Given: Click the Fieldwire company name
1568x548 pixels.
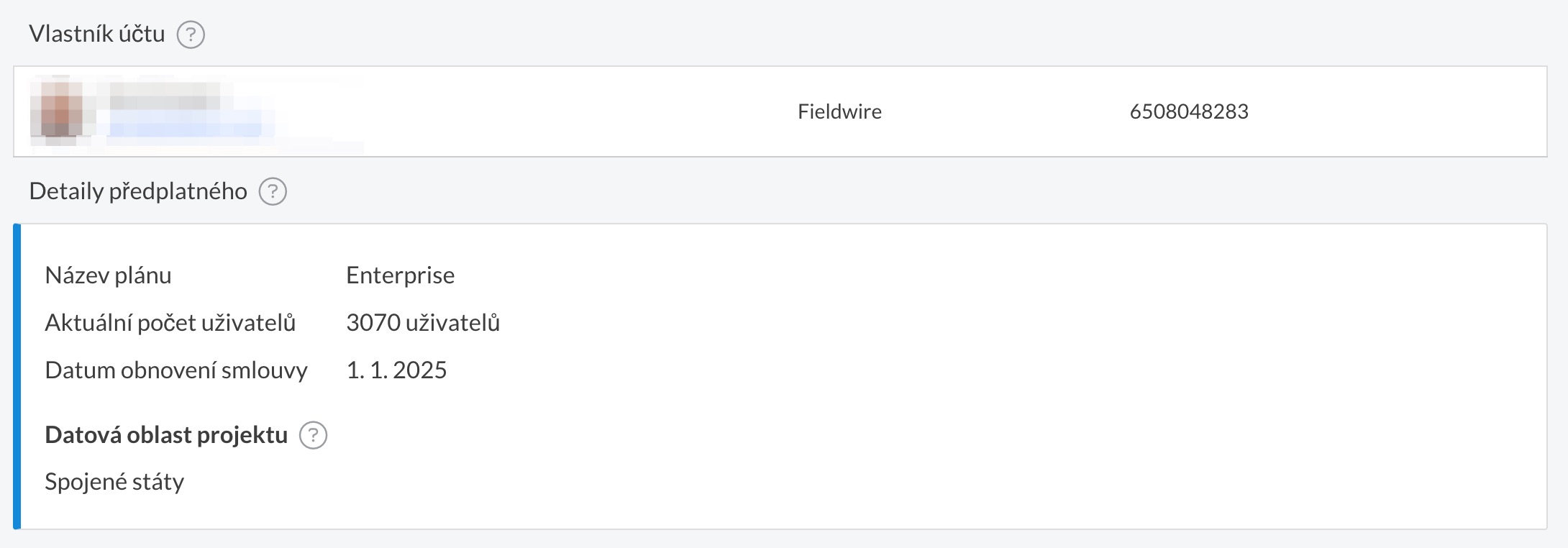Looking at the screenshot, I should [x=839, y=111].
